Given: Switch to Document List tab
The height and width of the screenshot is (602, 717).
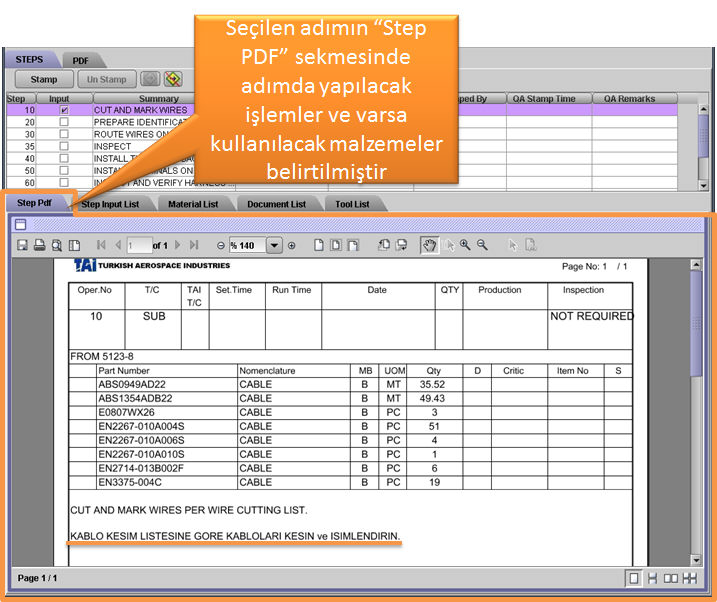Looking at the screenshot, I should [x=277, y=204].
